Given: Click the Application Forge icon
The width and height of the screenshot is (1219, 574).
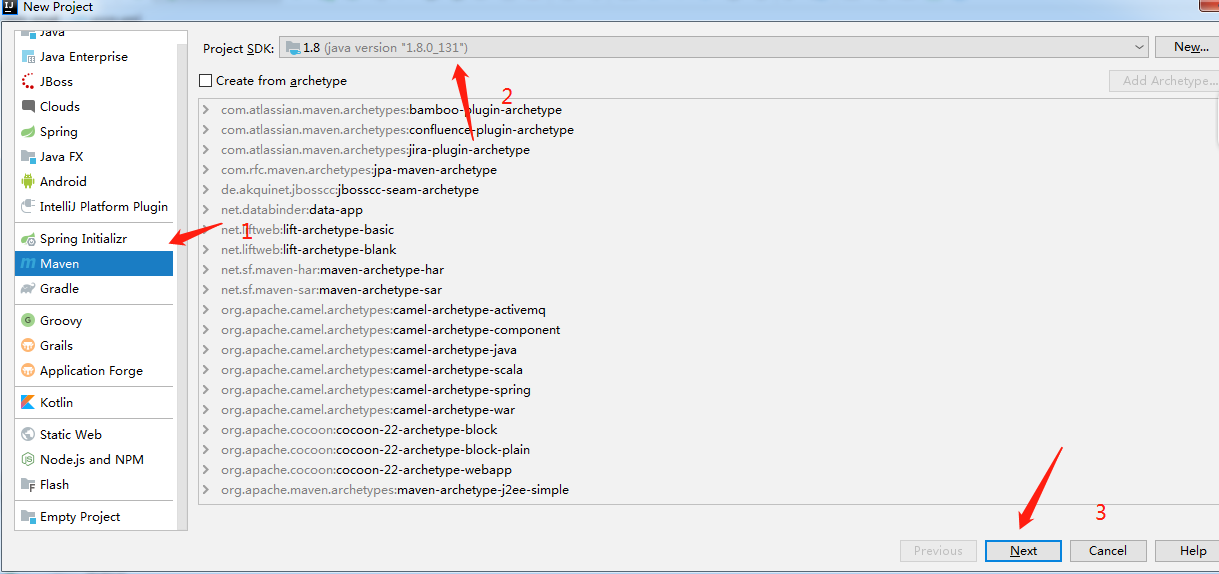Looking at the screenshot, I should coord(28,371).
